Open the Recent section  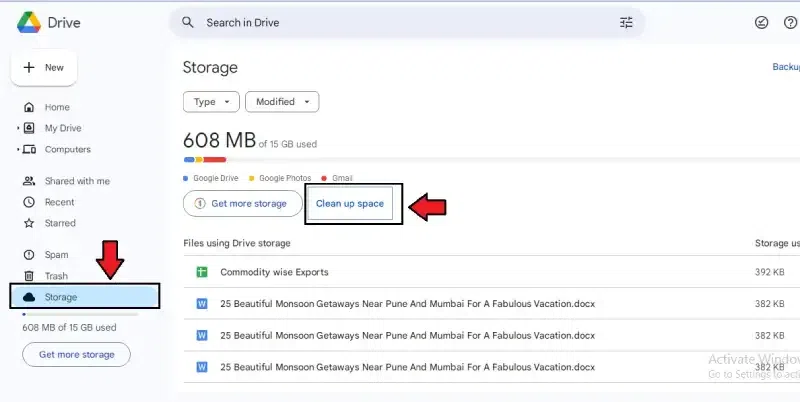[x=59, y=202]
